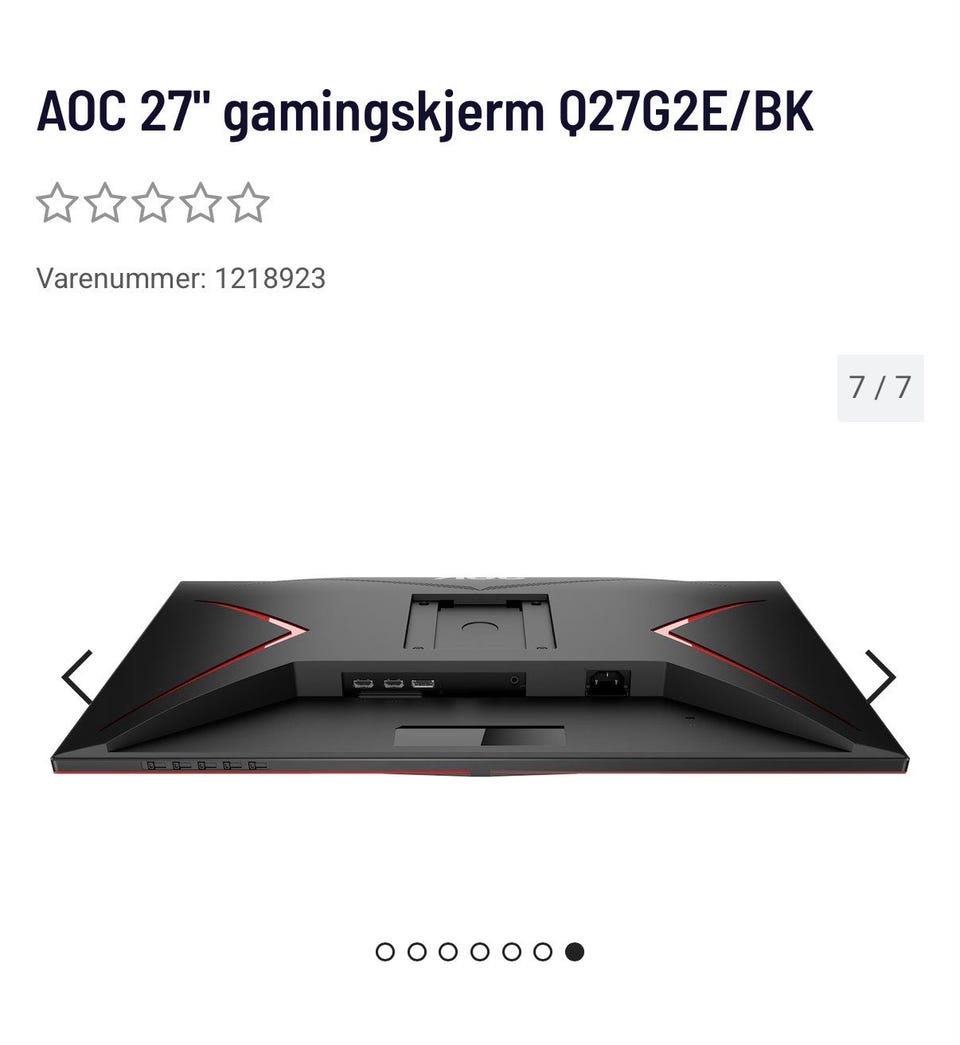
Task: Go to previous product image arrow
Action: click(77, 677)
